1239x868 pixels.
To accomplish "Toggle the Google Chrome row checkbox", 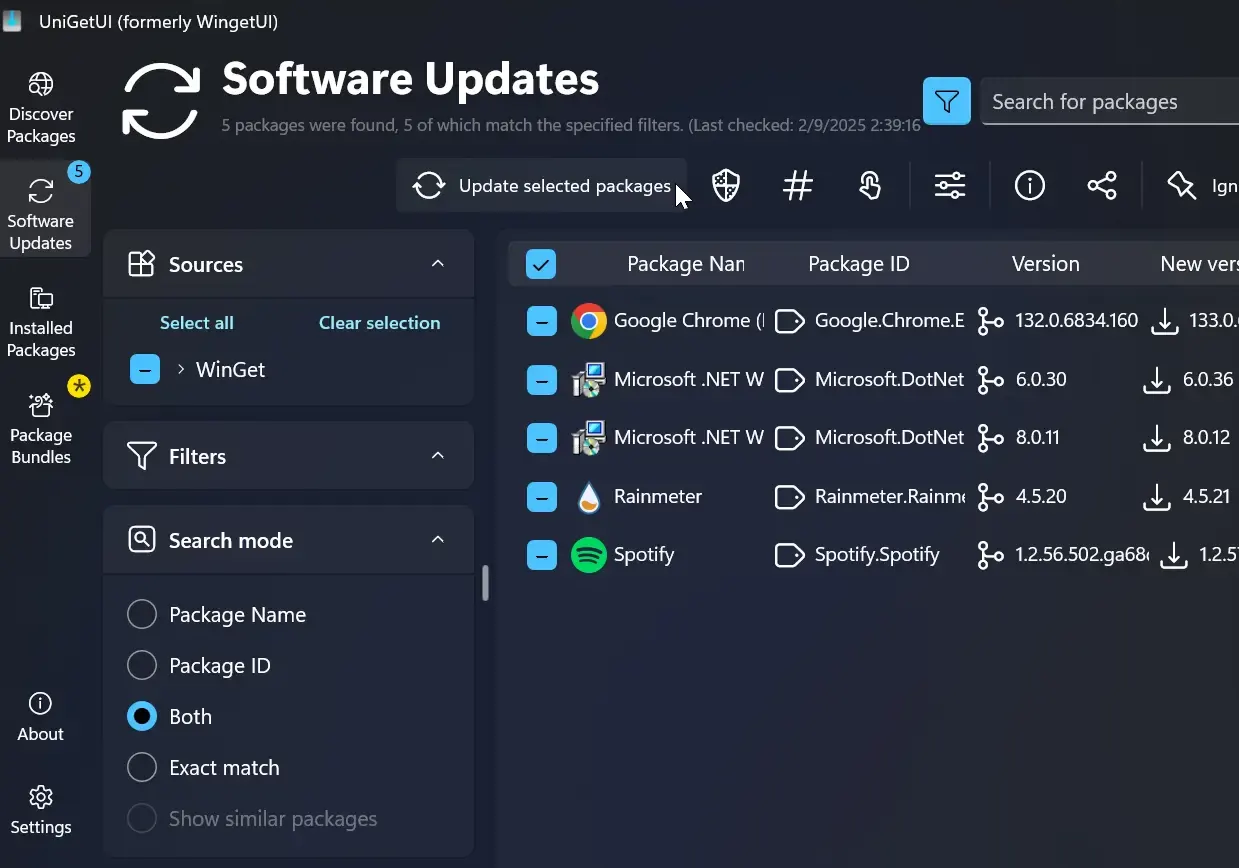I will click(541, 321).
